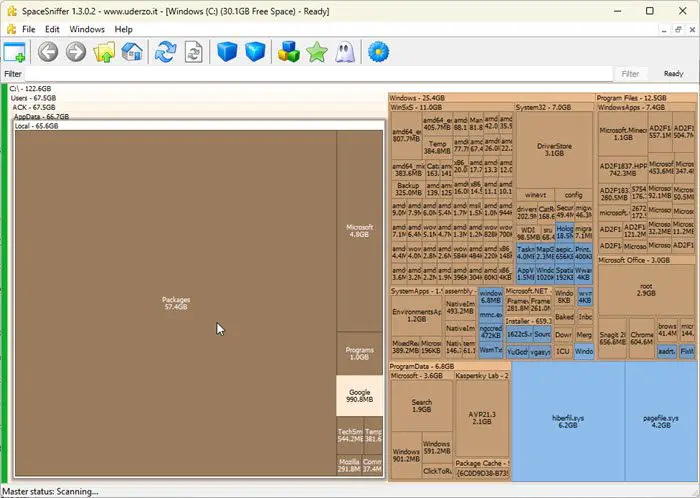Restore the inner child window
The height and width of the screenshot is (498, 700).
[678, 30]
